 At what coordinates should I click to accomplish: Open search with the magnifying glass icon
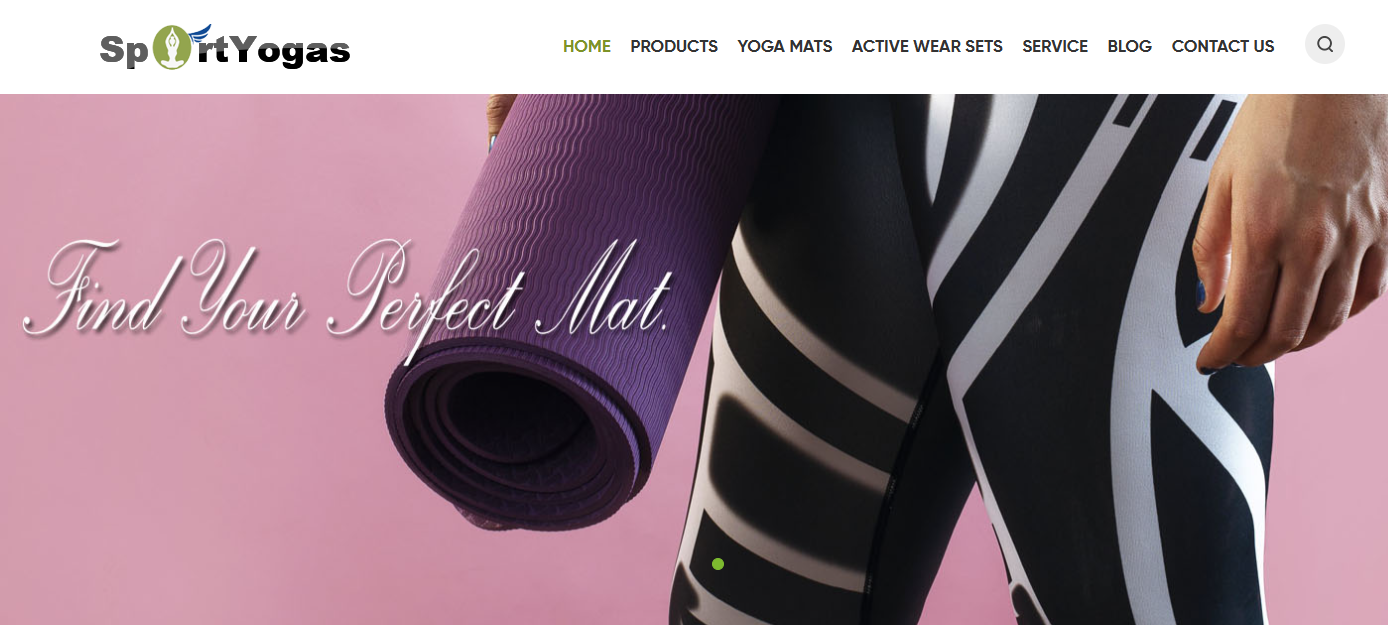tap(1324, 44)
